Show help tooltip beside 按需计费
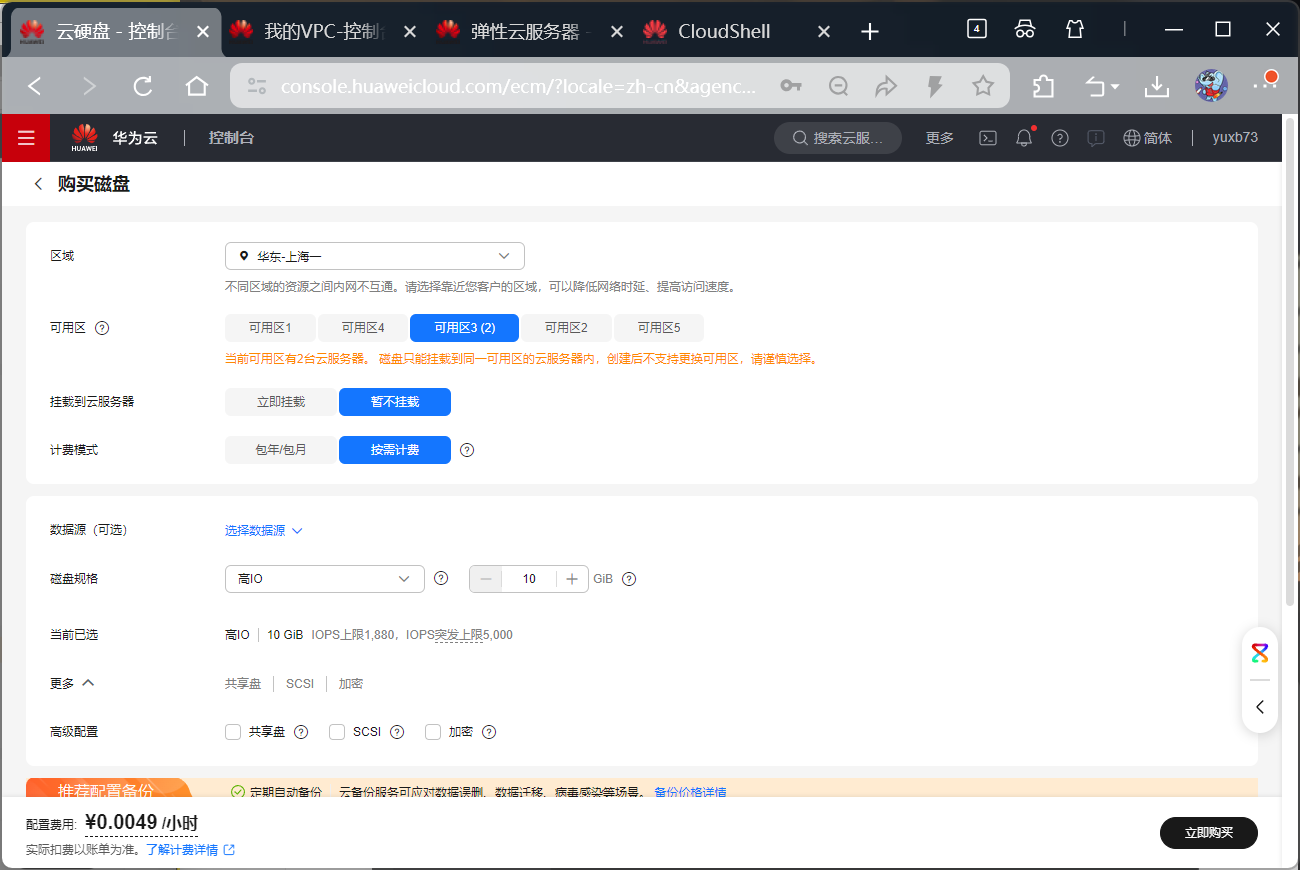Screen dimensions: 1300x870 click(467, 450)
